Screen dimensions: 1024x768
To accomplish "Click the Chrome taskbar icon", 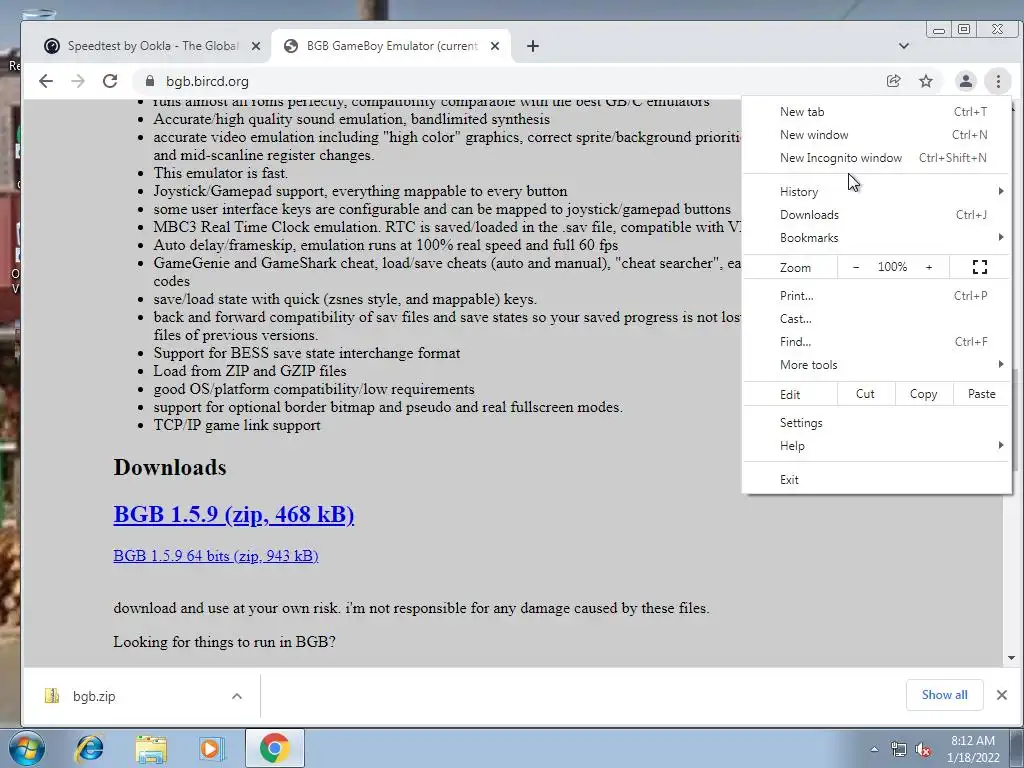I will click(274, 748).
